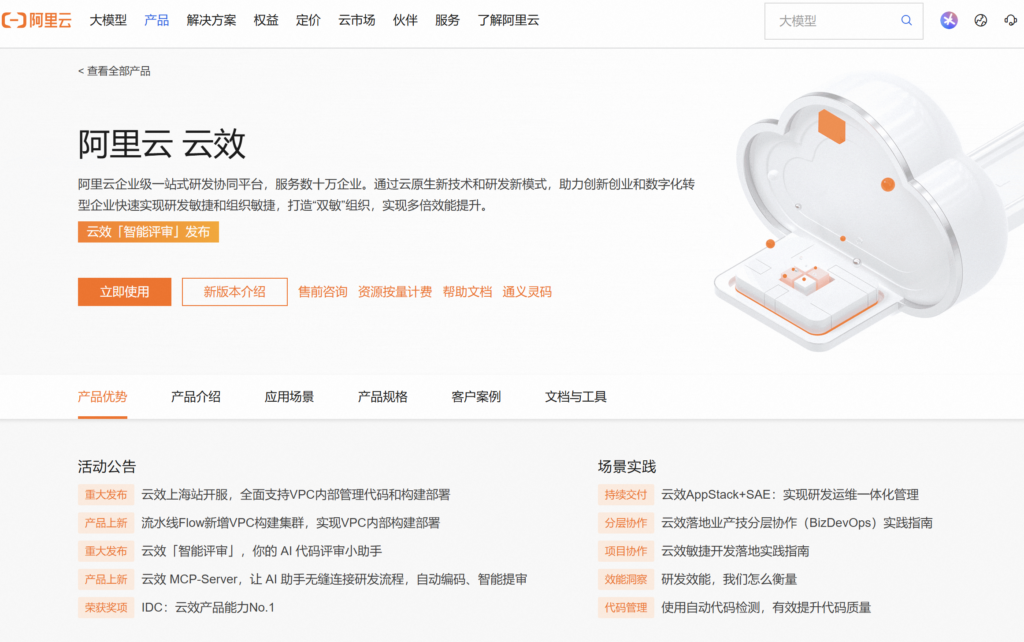
Task: Open the purple AI assistant icon
Action: (949, 20)
